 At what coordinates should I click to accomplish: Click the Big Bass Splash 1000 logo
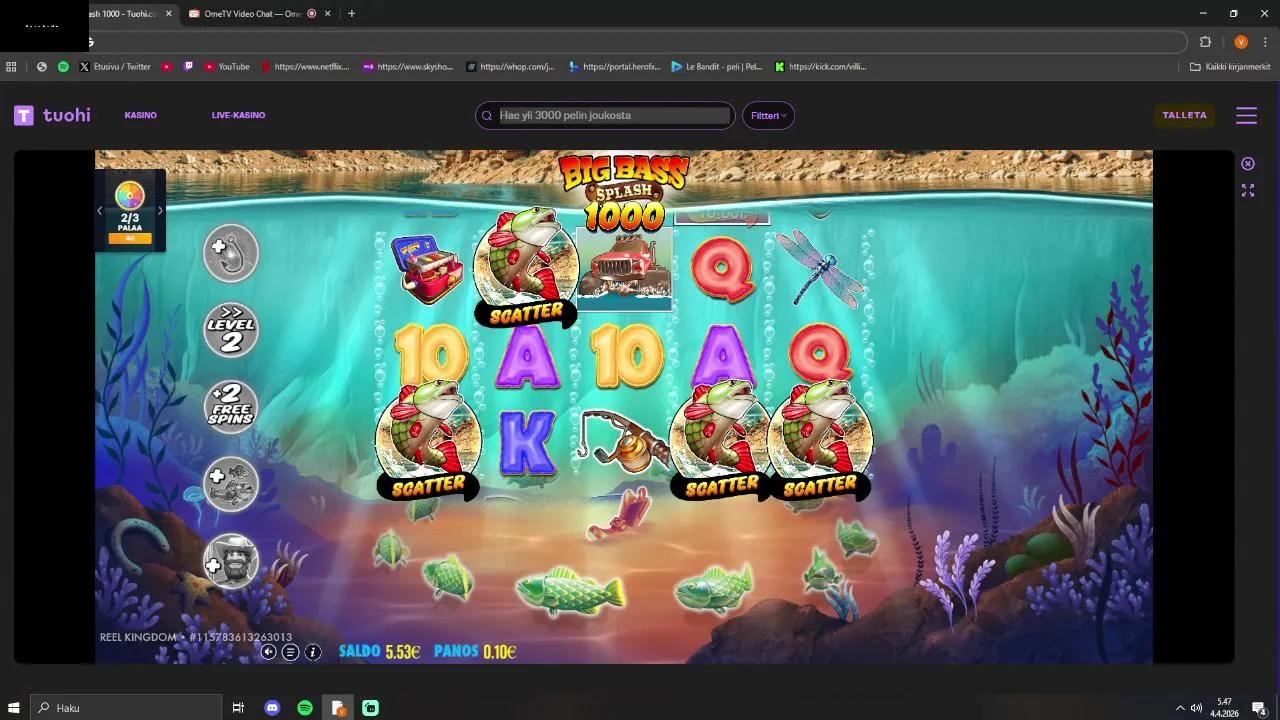pos(624,192)
